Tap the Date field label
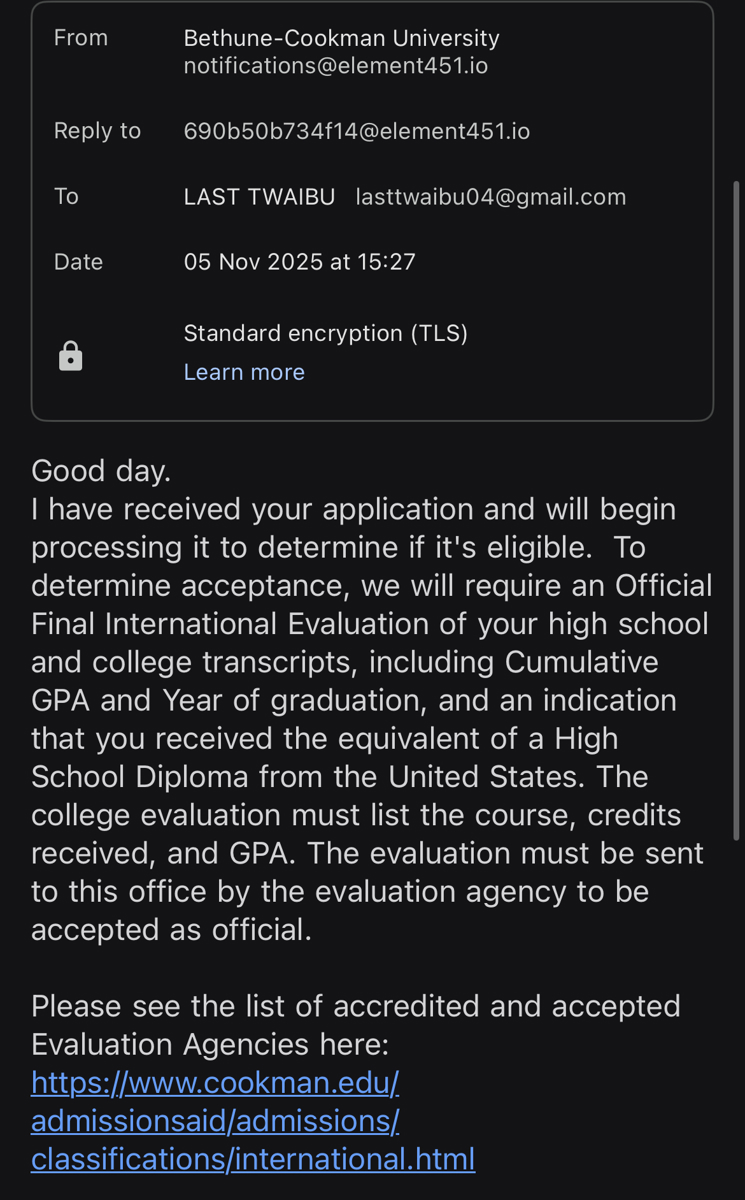745x1200 pixels. (x=78, y=262)
